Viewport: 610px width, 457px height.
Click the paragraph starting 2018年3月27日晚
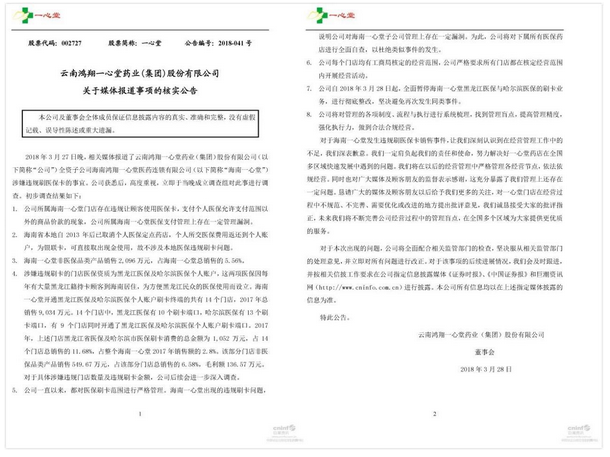tap(140, 176)
